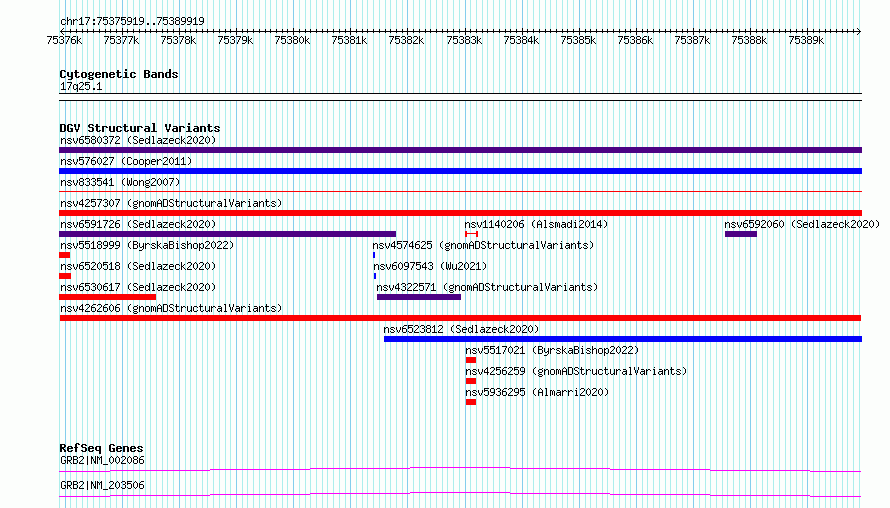Select the red nsv6530617 variant bar
Image resolution: width=890 pixels, height=508 pixels.
107,297
